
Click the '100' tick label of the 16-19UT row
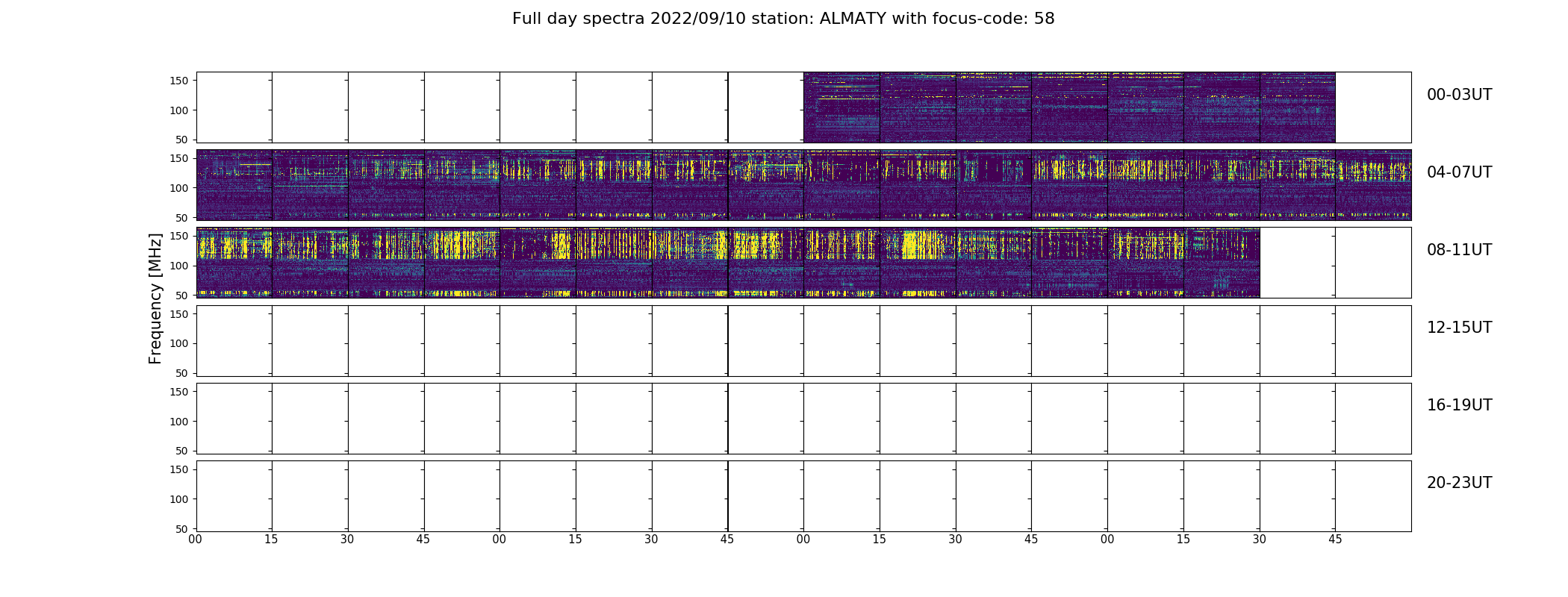click(180, 421)
